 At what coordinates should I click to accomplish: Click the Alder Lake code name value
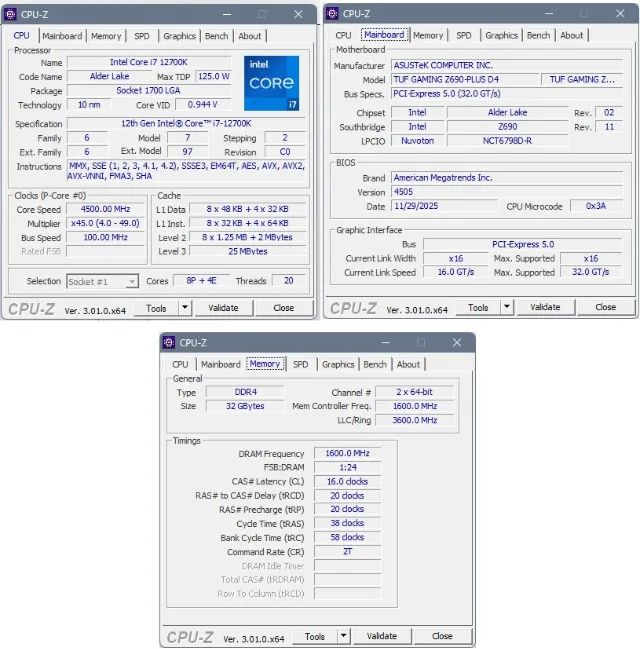(x=109, y=76)
